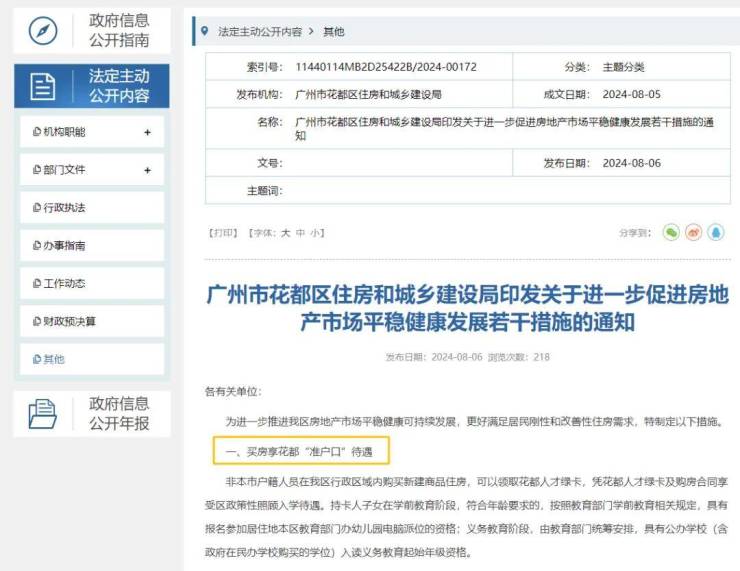Click the page icon beside 行政执法
Viewport: 740px width, 571px height.
tap(37, 208)
